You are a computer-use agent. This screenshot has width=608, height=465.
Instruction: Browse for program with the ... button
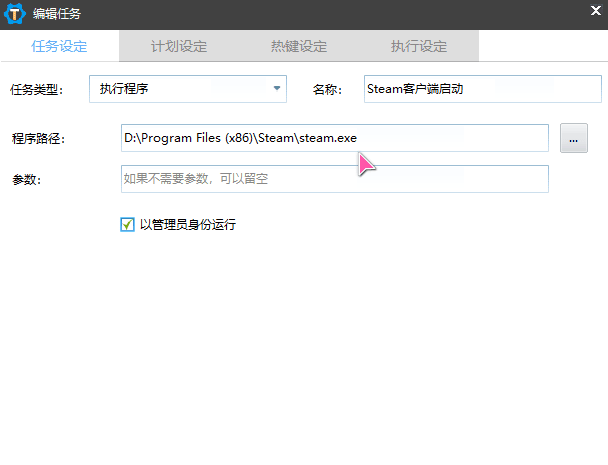tap(573, 139)
